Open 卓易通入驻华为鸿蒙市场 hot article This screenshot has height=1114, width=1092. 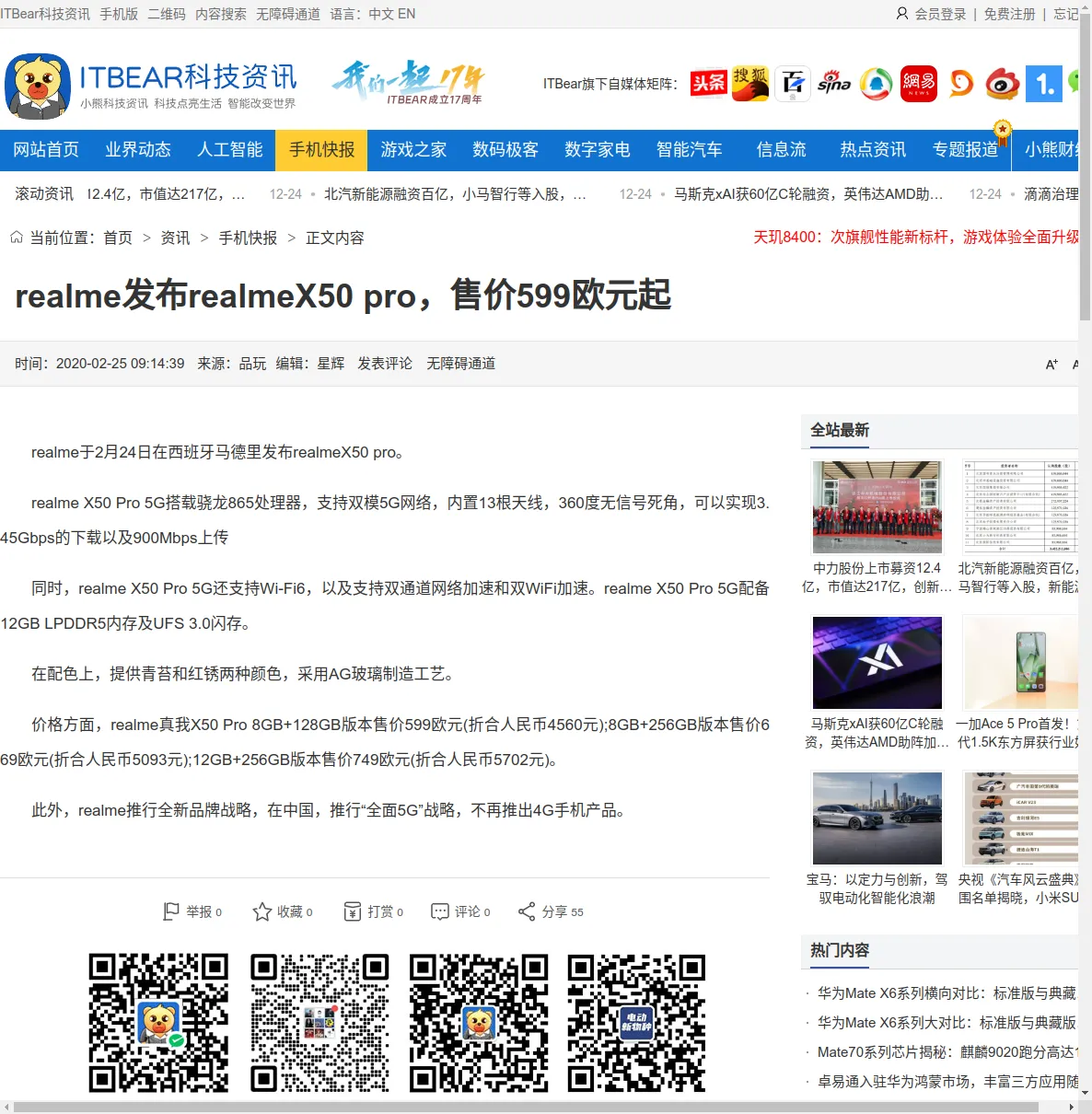click(947, 1082)
